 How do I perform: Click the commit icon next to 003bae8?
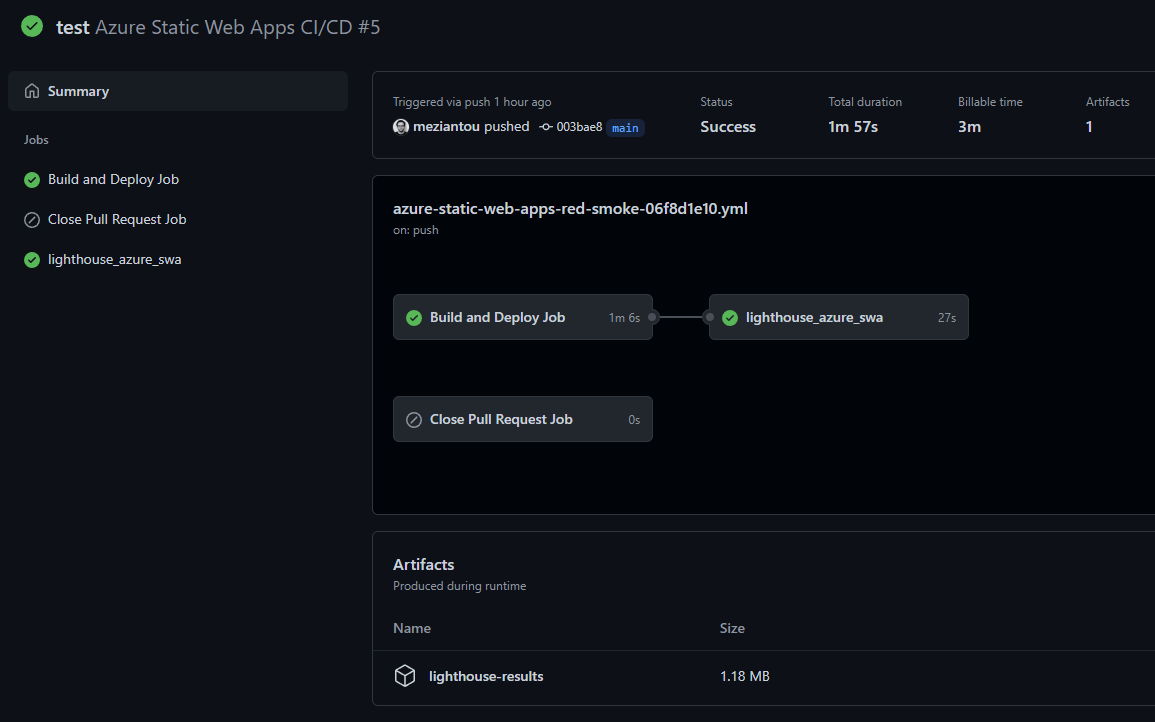[x=546, y=127]
